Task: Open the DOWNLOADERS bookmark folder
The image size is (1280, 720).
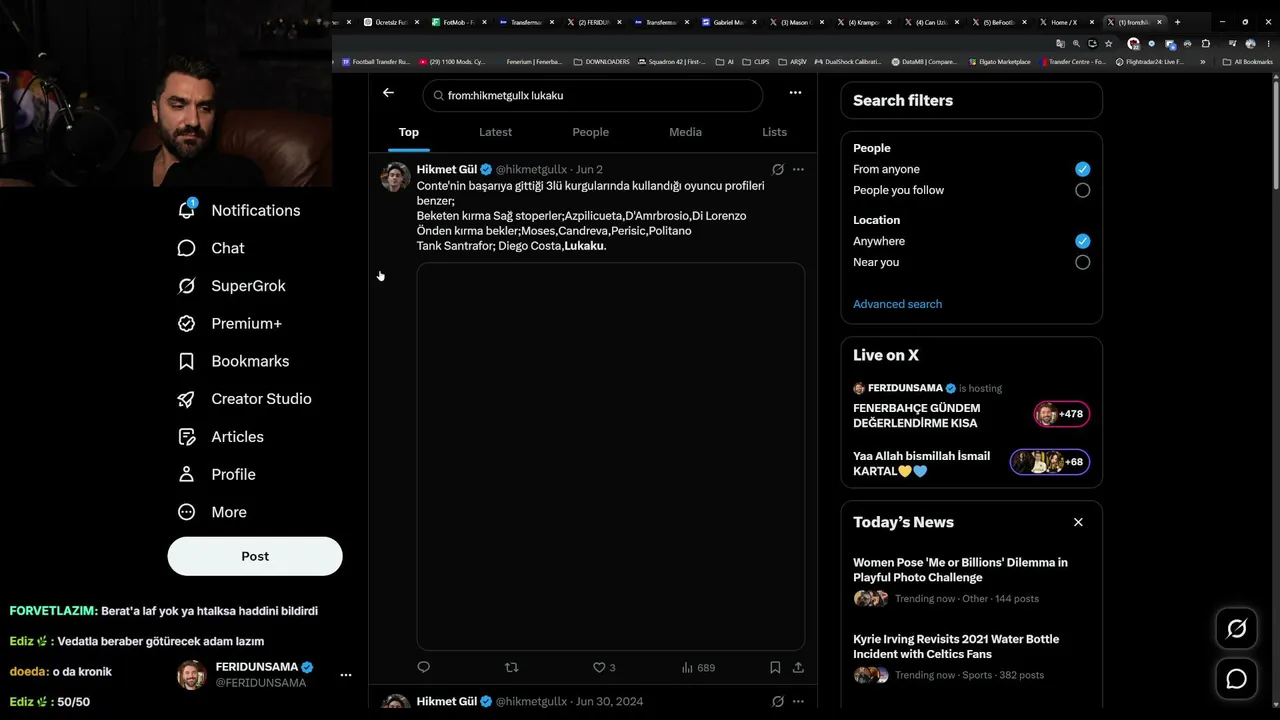Action: (601, 62)
